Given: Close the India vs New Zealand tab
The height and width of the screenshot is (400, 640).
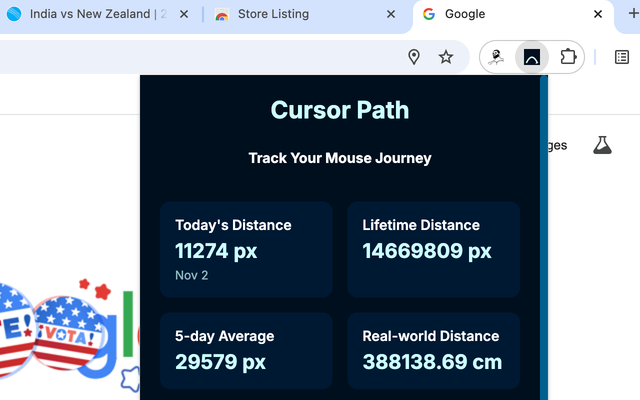Looking at the screenshot, I should (184, 14).
